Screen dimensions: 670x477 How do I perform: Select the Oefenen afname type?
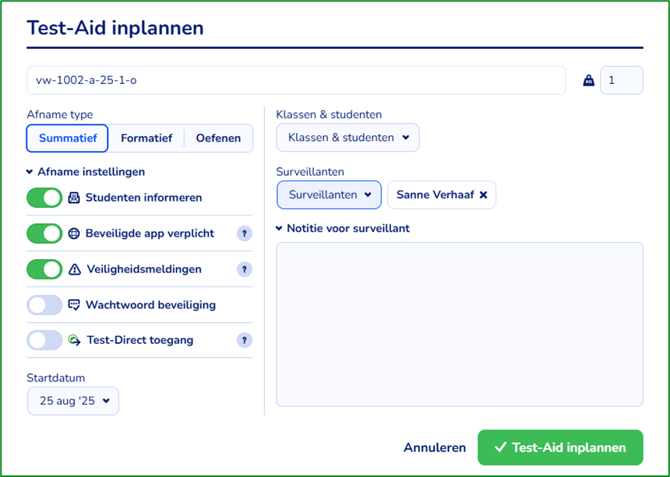click(x=218, y=138)
